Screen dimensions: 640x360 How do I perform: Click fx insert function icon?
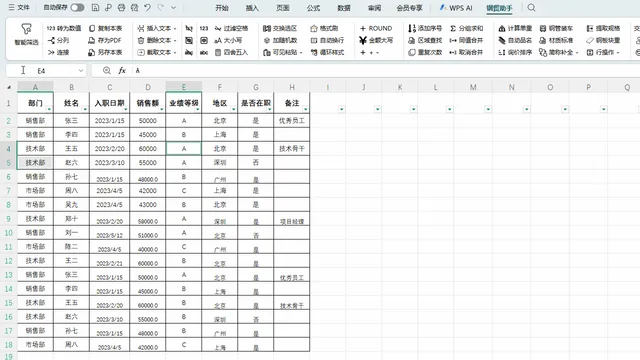click(x=122, y=71)
